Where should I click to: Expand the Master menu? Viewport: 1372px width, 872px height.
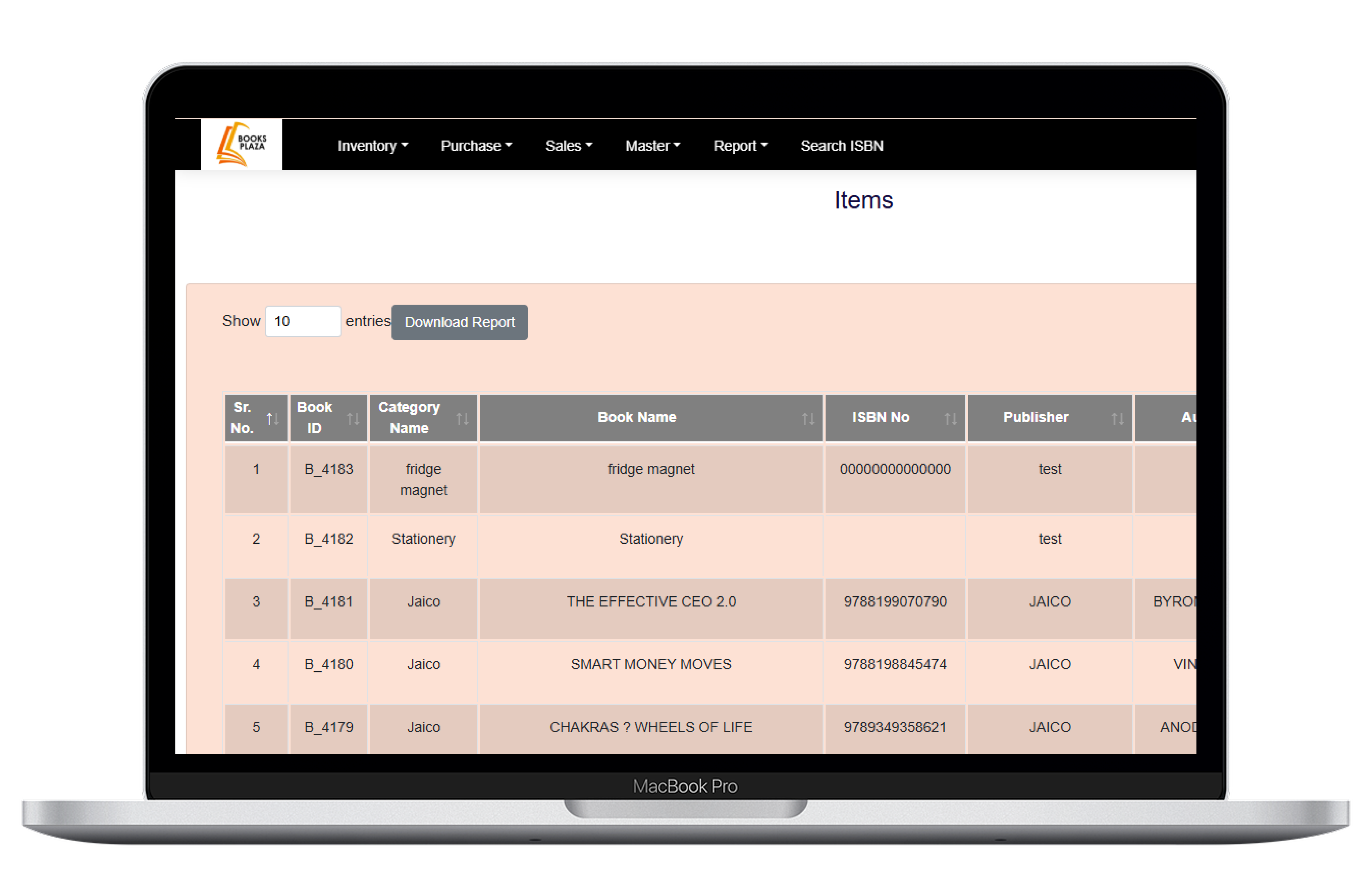pos(653,146)
